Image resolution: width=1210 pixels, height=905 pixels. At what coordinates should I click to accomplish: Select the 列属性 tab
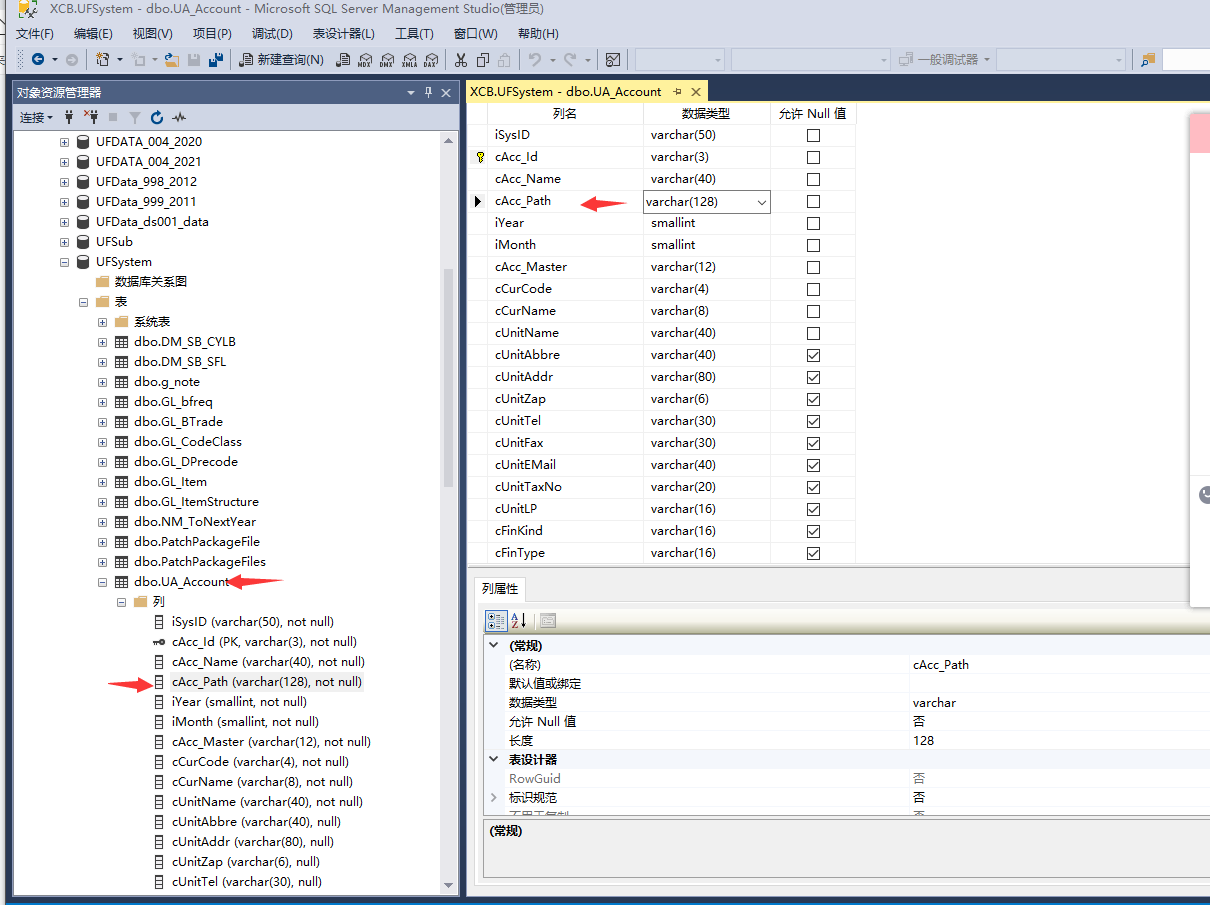pyautogui.click(x=498, y=588)
